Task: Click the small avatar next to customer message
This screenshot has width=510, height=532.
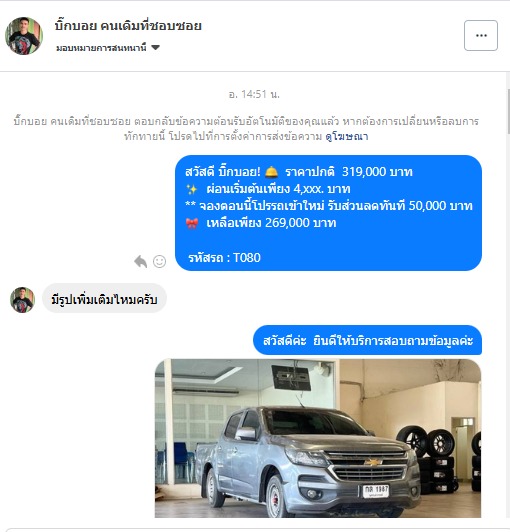Action: [22, 300]
